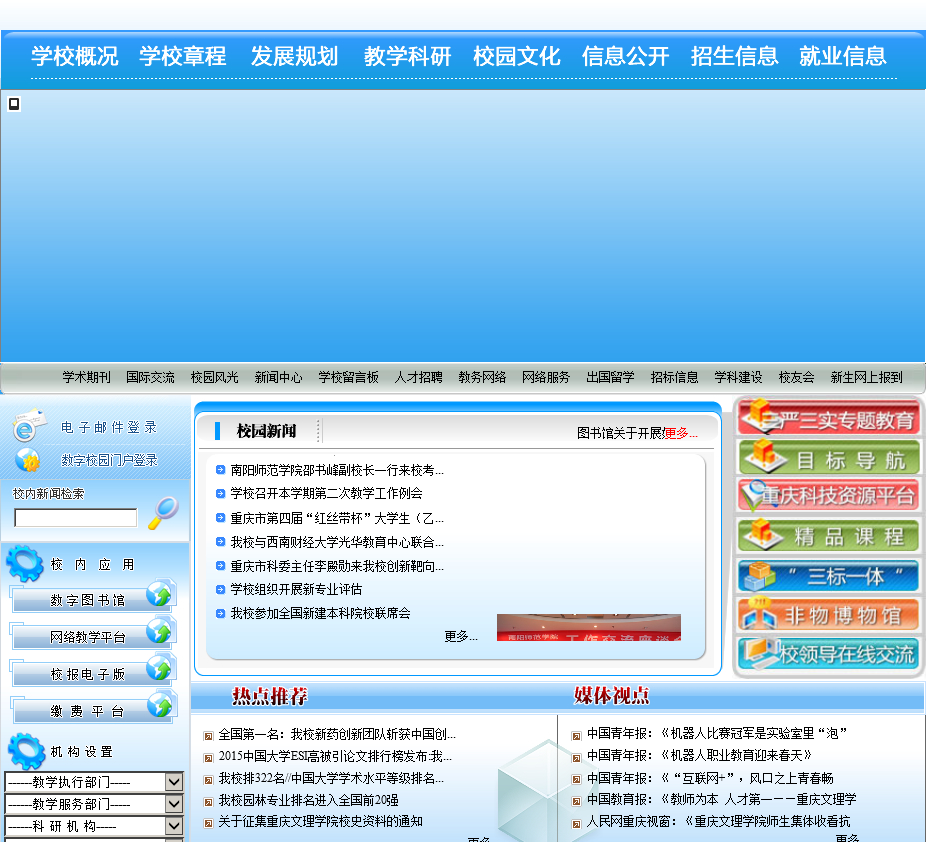
Task: Expand the 科研机构 dropdown
Action: 174,825
